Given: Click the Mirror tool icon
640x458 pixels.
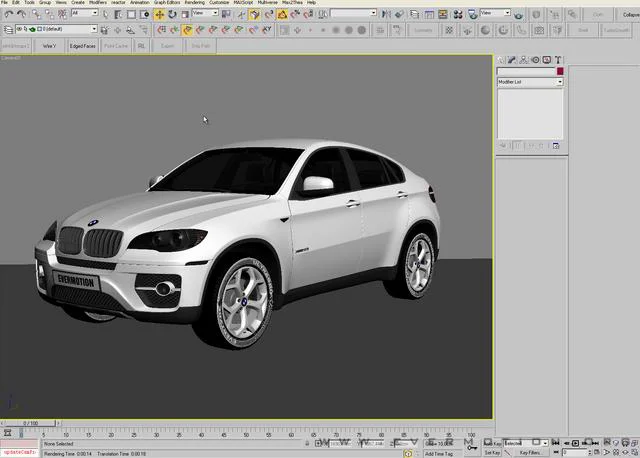Looking at the screenshot, I should point(386,15).
